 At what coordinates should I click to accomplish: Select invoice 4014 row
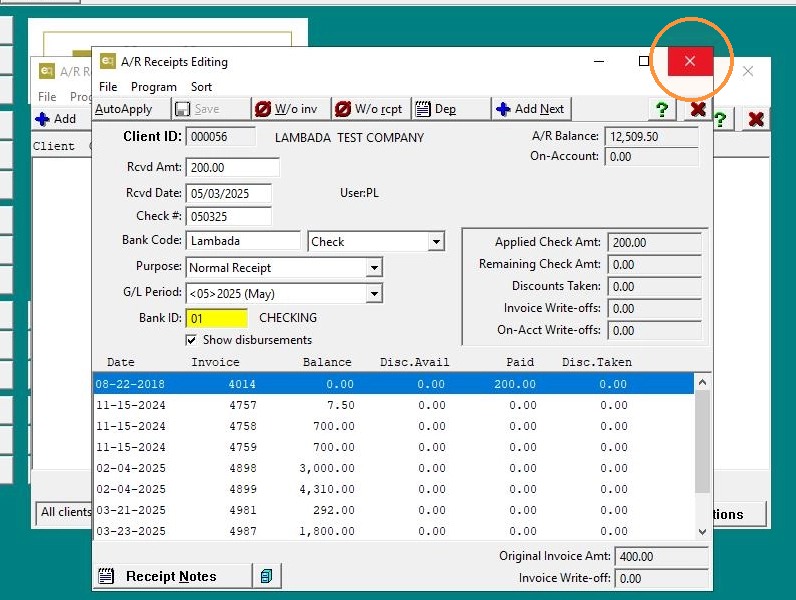coord(393,384)
